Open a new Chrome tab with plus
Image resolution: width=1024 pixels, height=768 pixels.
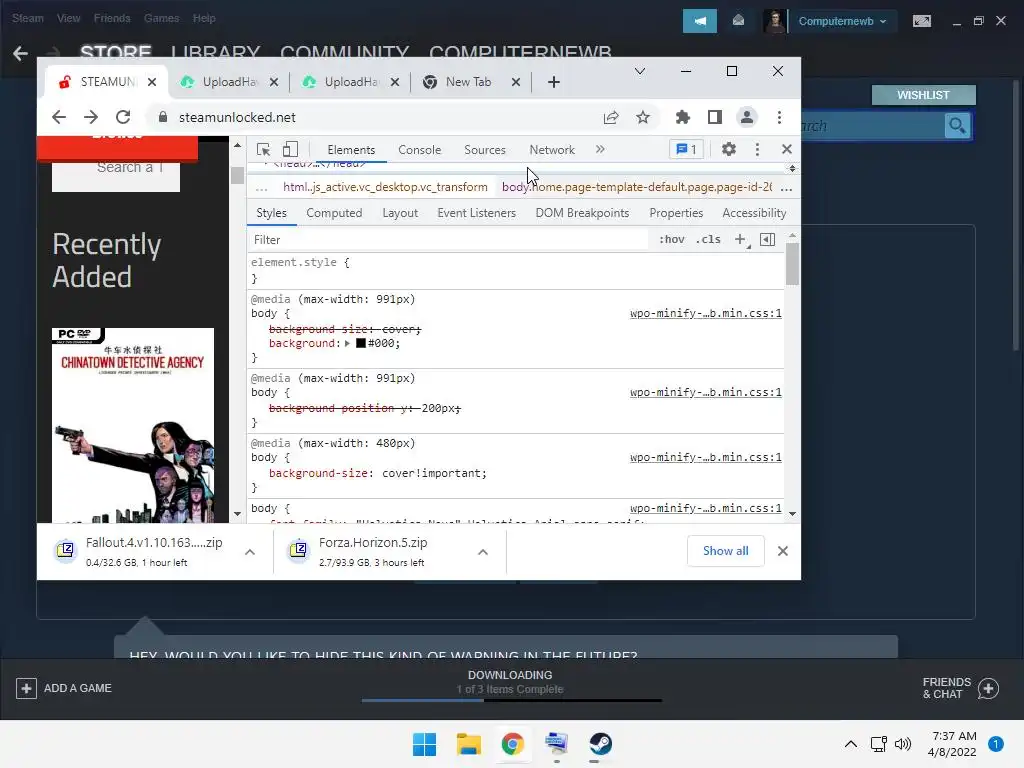(x=553, y=82)
